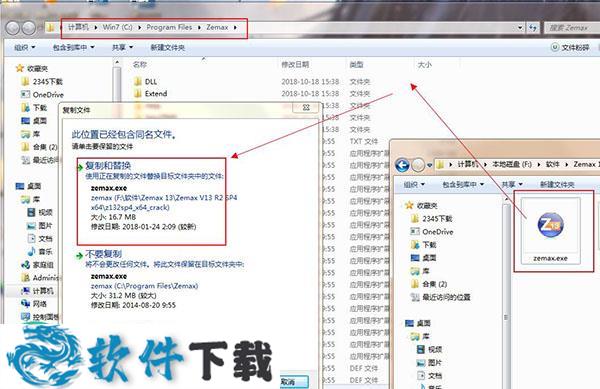Viewport: 600px width, 389px height.
Task: Click 取消 button in copy dialog
Action: click(293, 382)
